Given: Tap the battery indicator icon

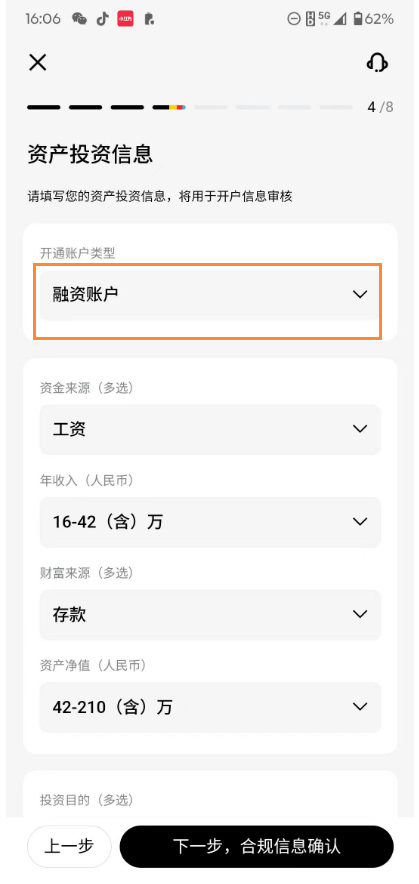Looking at the screenshot, I should [358, 19].
